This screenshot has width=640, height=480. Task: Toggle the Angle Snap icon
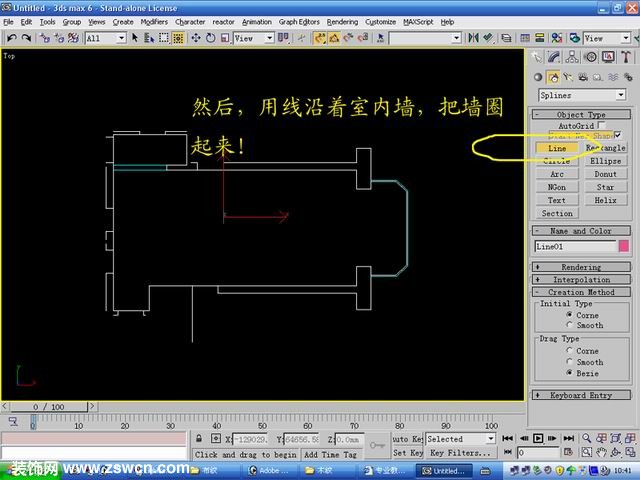coord(334,38)
